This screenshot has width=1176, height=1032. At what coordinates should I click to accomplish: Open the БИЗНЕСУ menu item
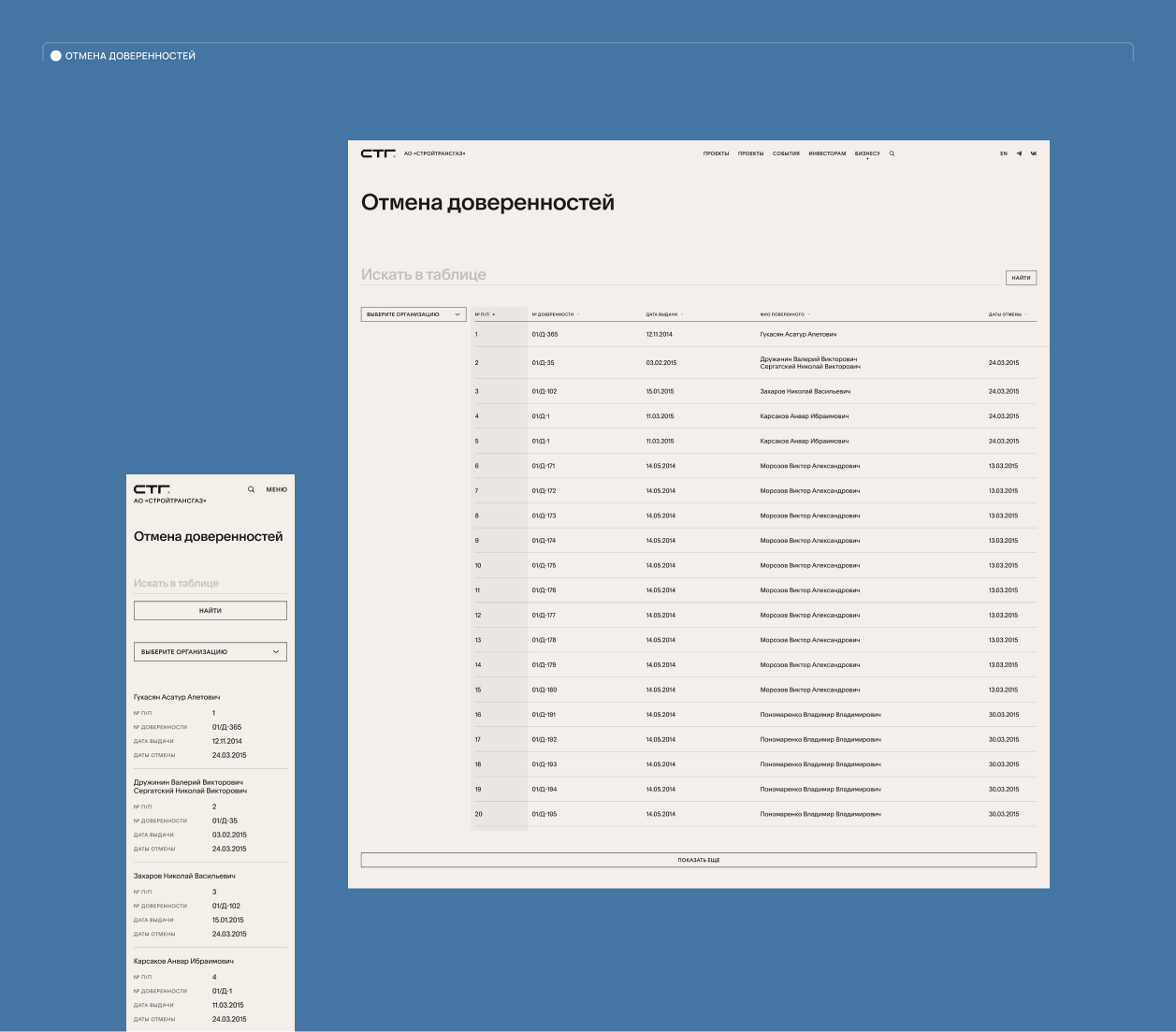point(867,153)
